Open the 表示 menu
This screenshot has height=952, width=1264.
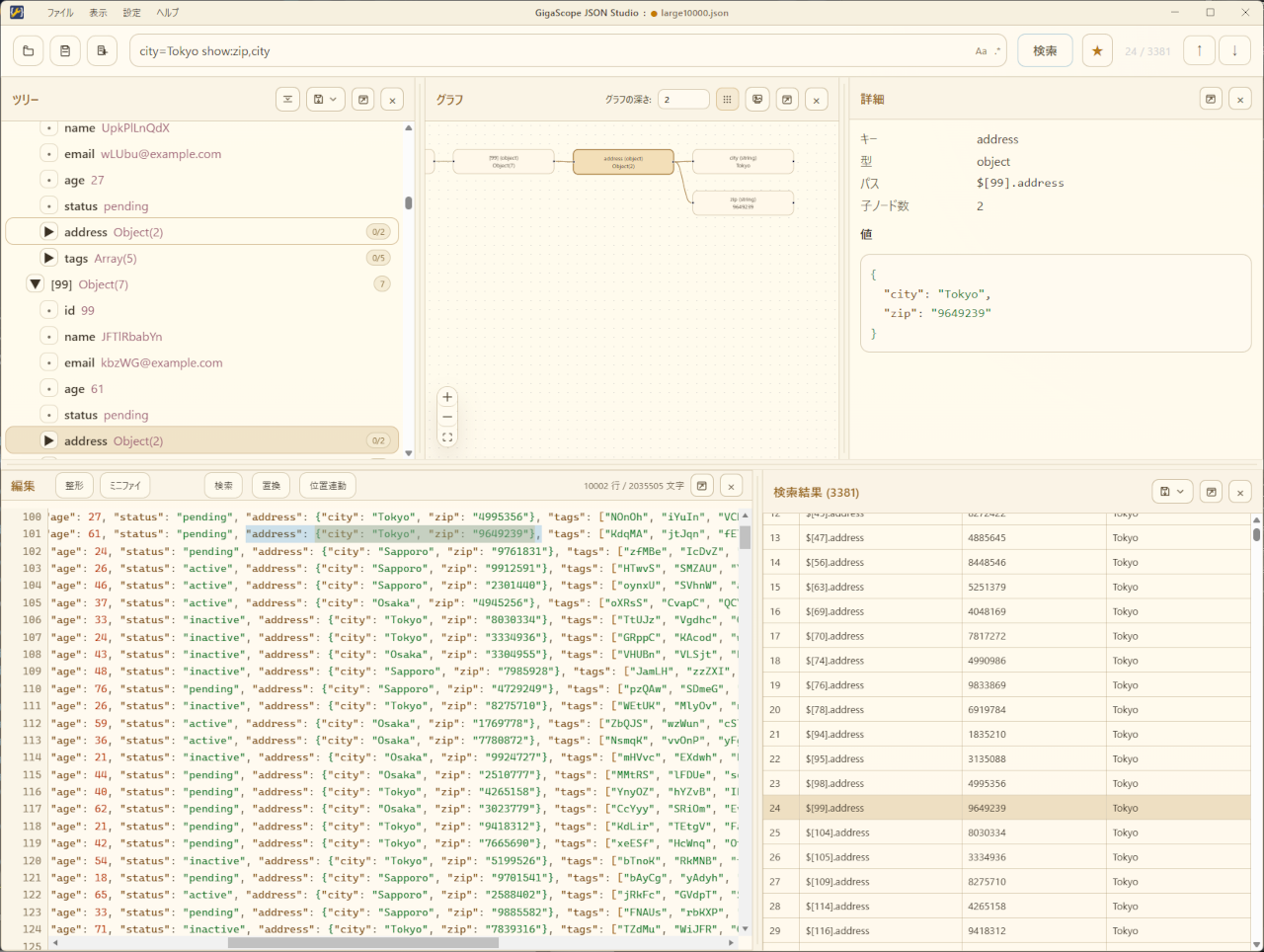98,13
